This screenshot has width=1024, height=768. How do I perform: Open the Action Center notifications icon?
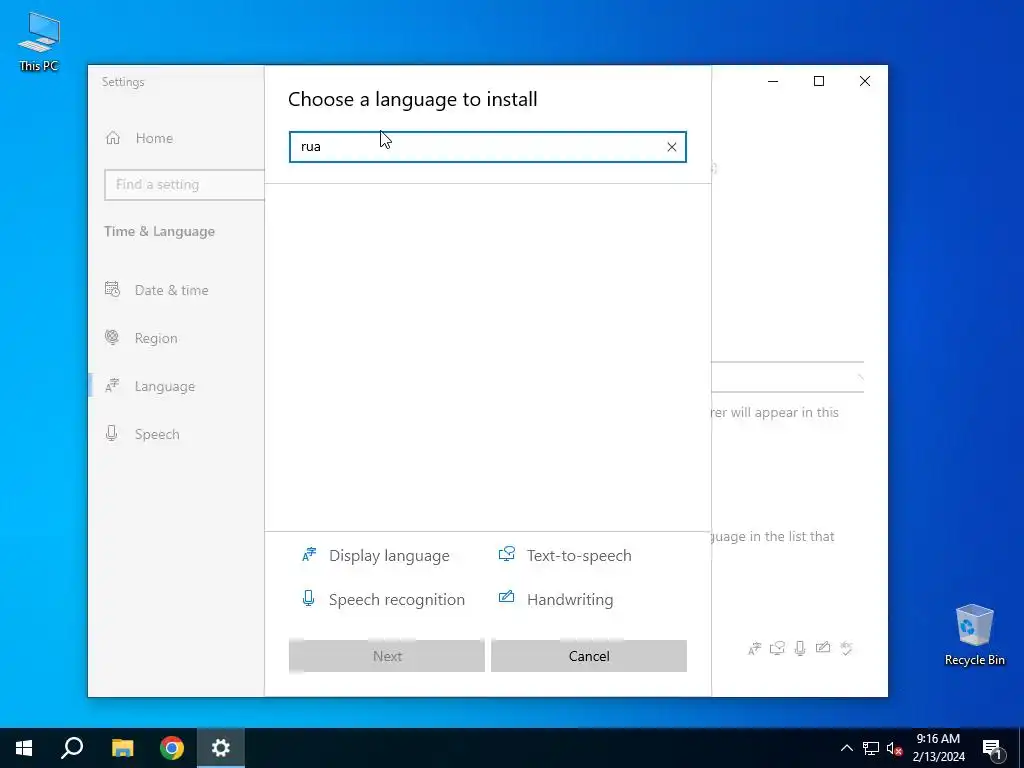(992, 748)
